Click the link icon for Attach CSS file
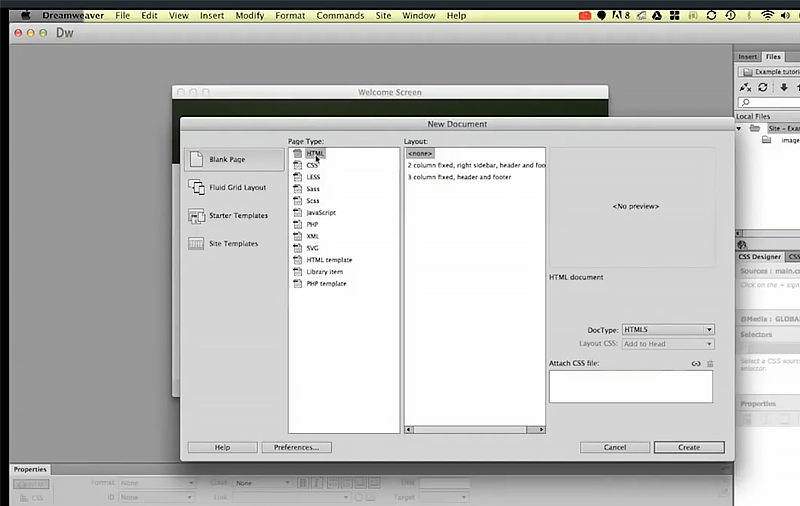 coord(696,364)
